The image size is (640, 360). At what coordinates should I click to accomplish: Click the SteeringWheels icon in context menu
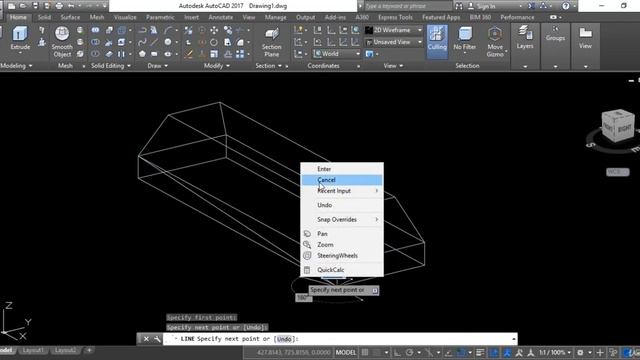pyautogui.click(x=307, y=256)
